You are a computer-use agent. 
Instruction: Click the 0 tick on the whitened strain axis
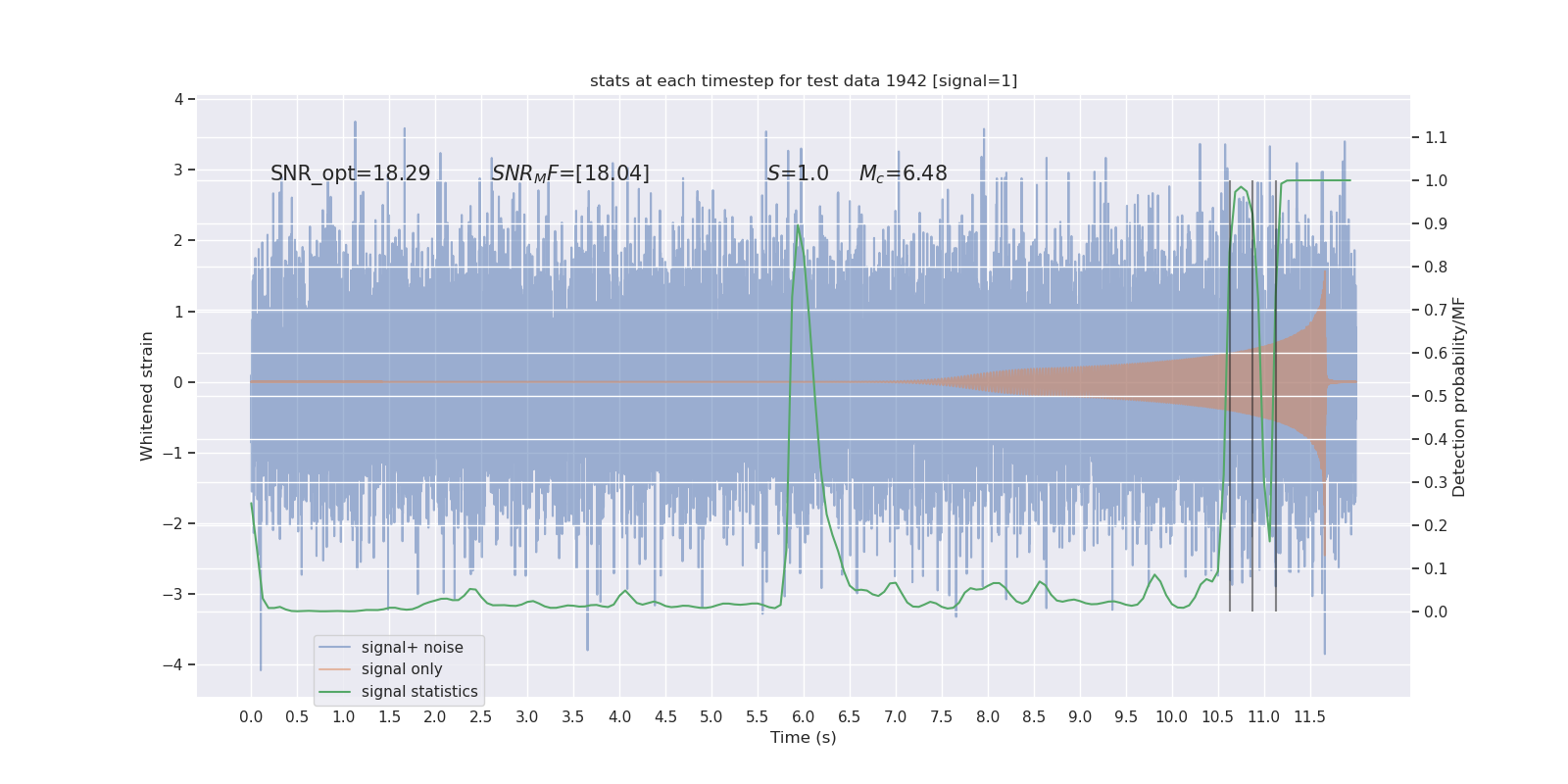[178, 382]
